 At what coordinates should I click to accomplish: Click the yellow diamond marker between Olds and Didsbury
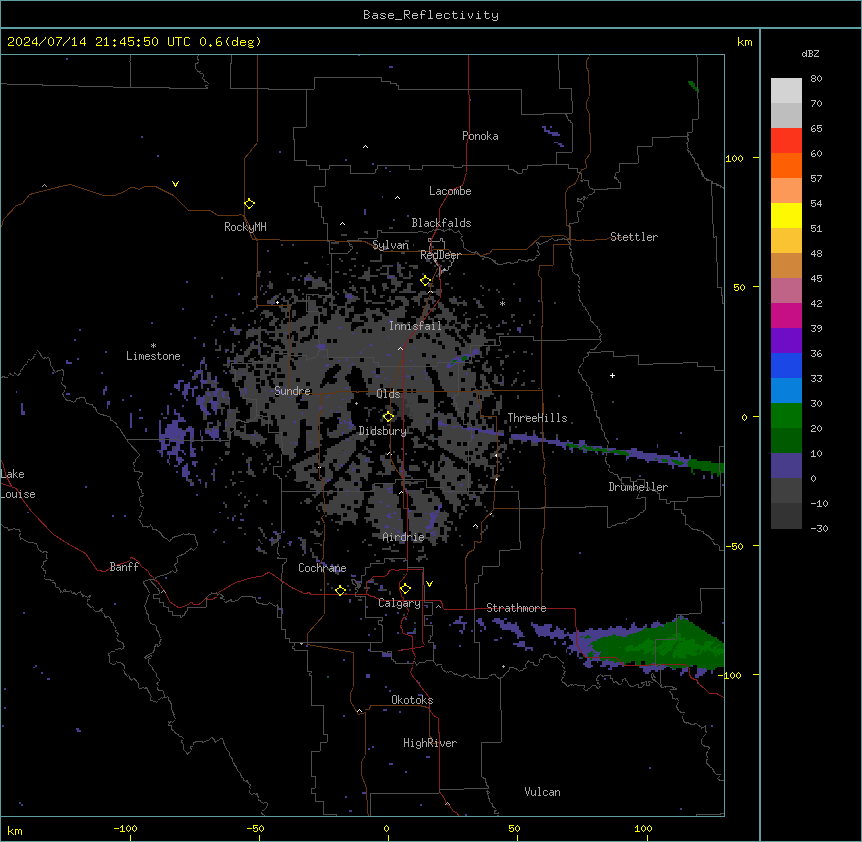pyautogui.click(x=388, y=417)
